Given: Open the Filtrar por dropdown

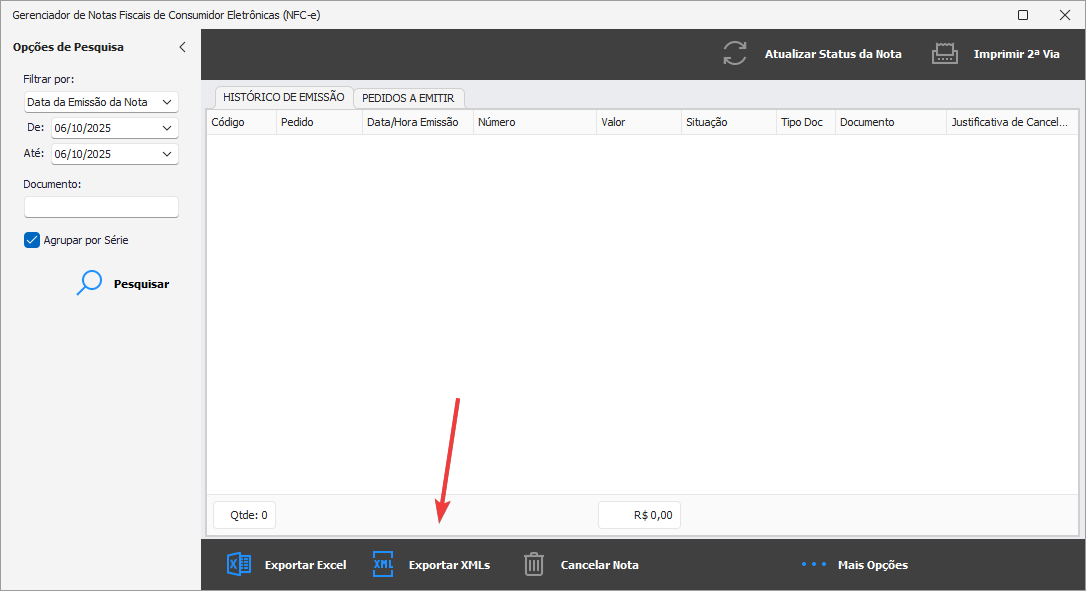Looking at the screenshot, I should coord(166,102).
